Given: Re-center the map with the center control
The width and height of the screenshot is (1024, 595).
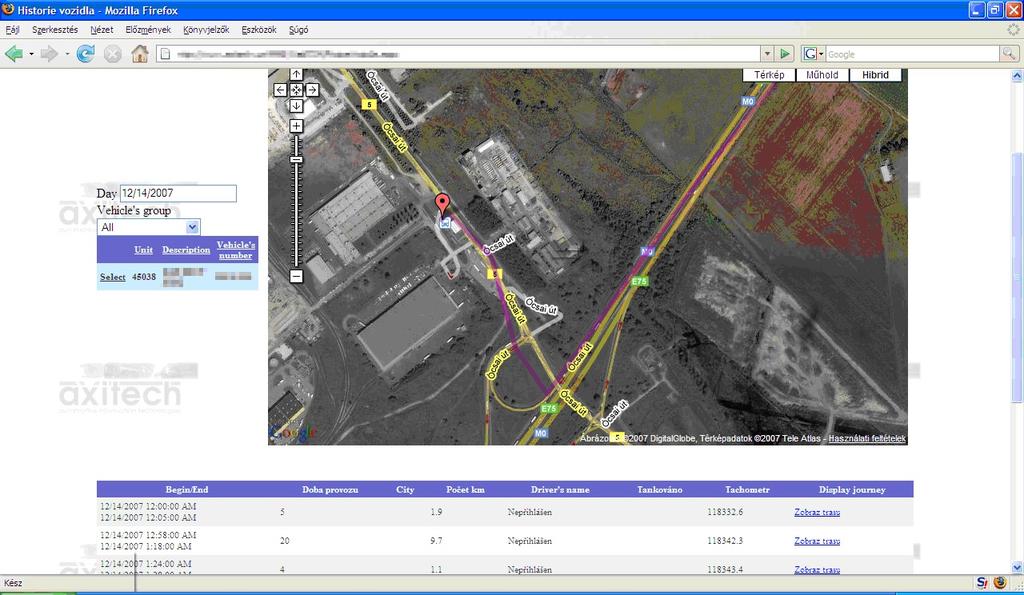Looking at the screenshot, I should pyautogui.click(x=296, y=90).
